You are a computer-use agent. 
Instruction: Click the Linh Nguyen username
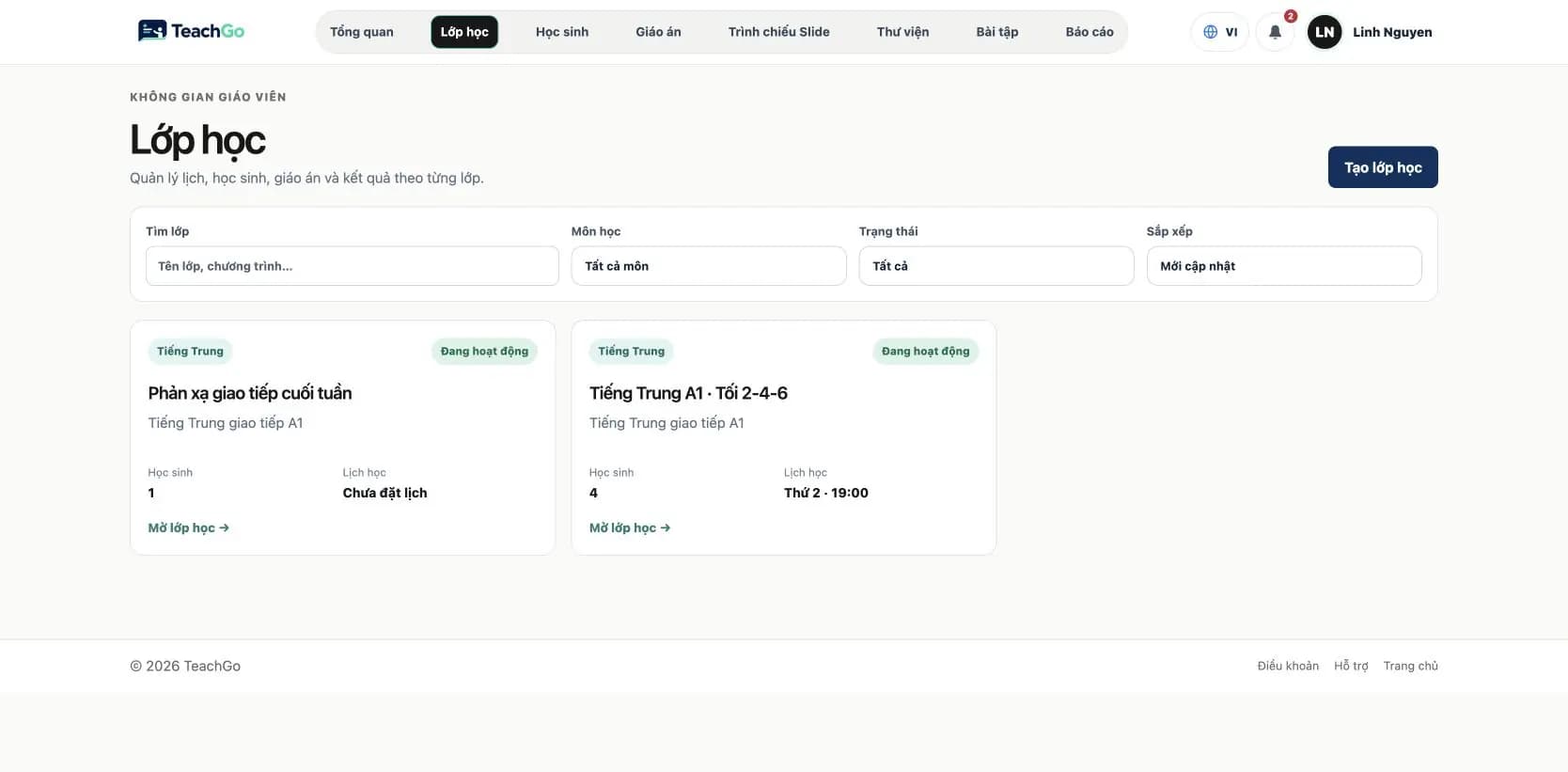1392,32
